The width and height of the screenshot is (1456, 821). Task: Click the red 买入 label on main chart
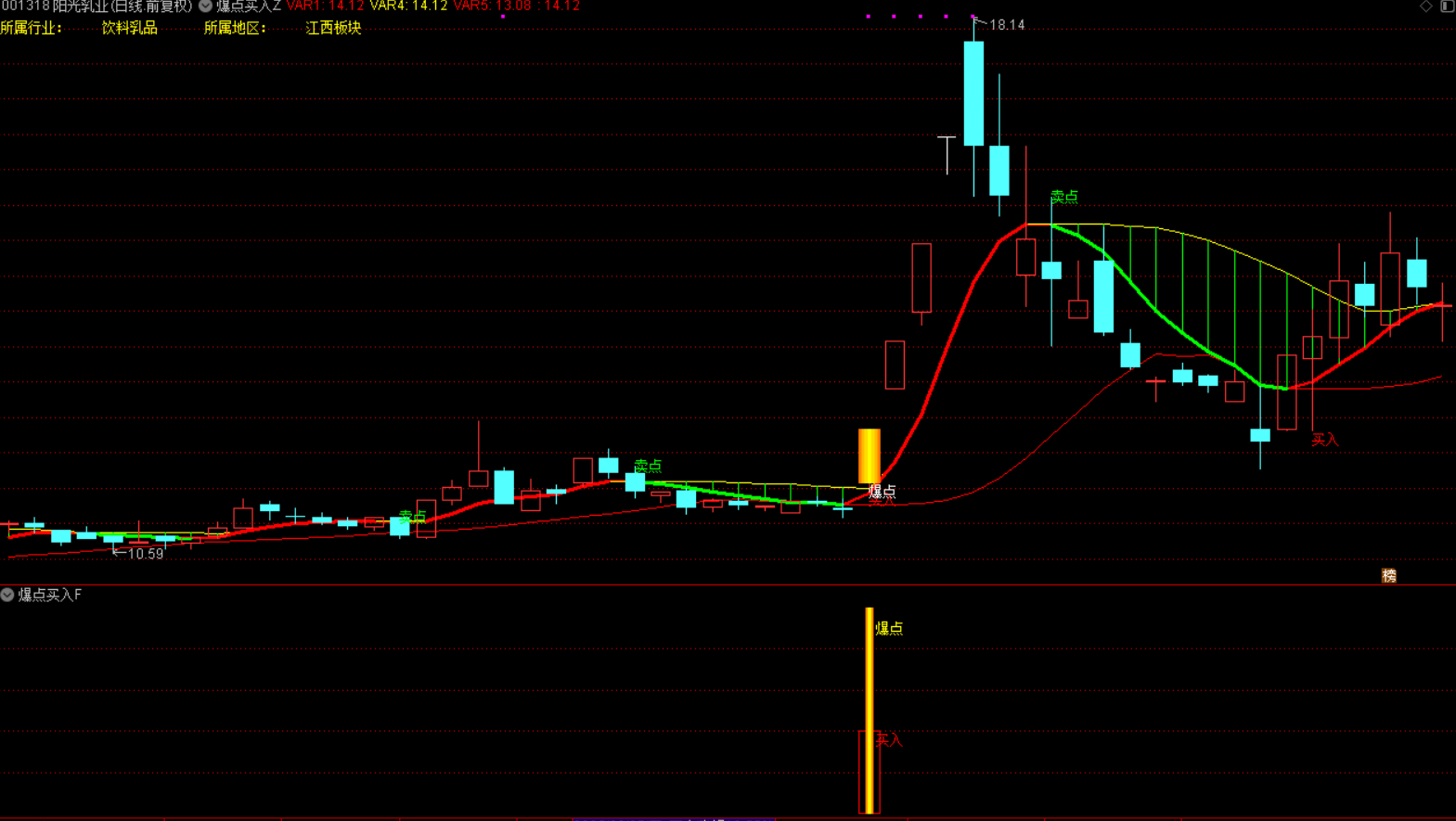pyautogui.click(x=1324, y=440)
